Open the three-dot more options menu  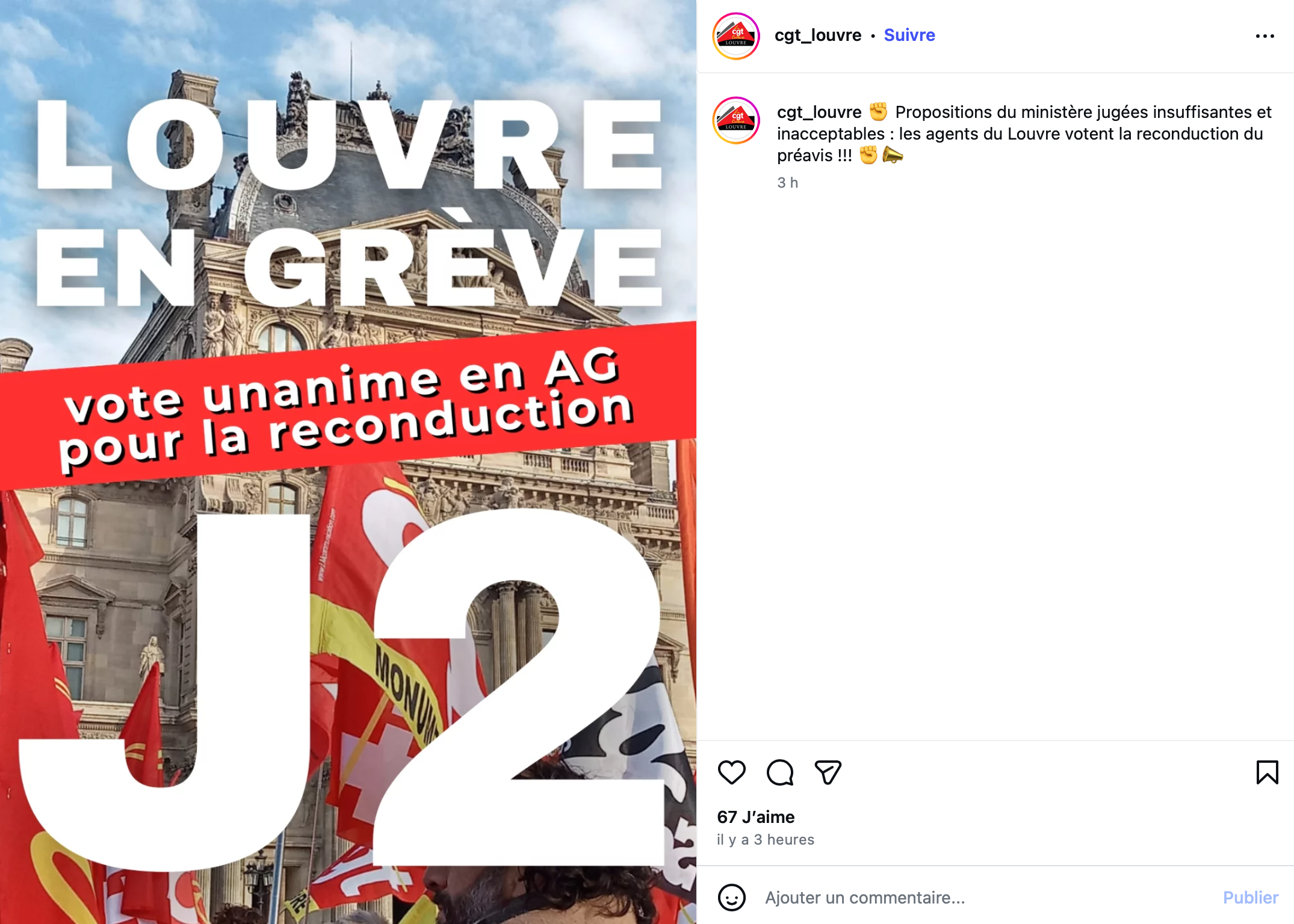[x=1265, y=36]
